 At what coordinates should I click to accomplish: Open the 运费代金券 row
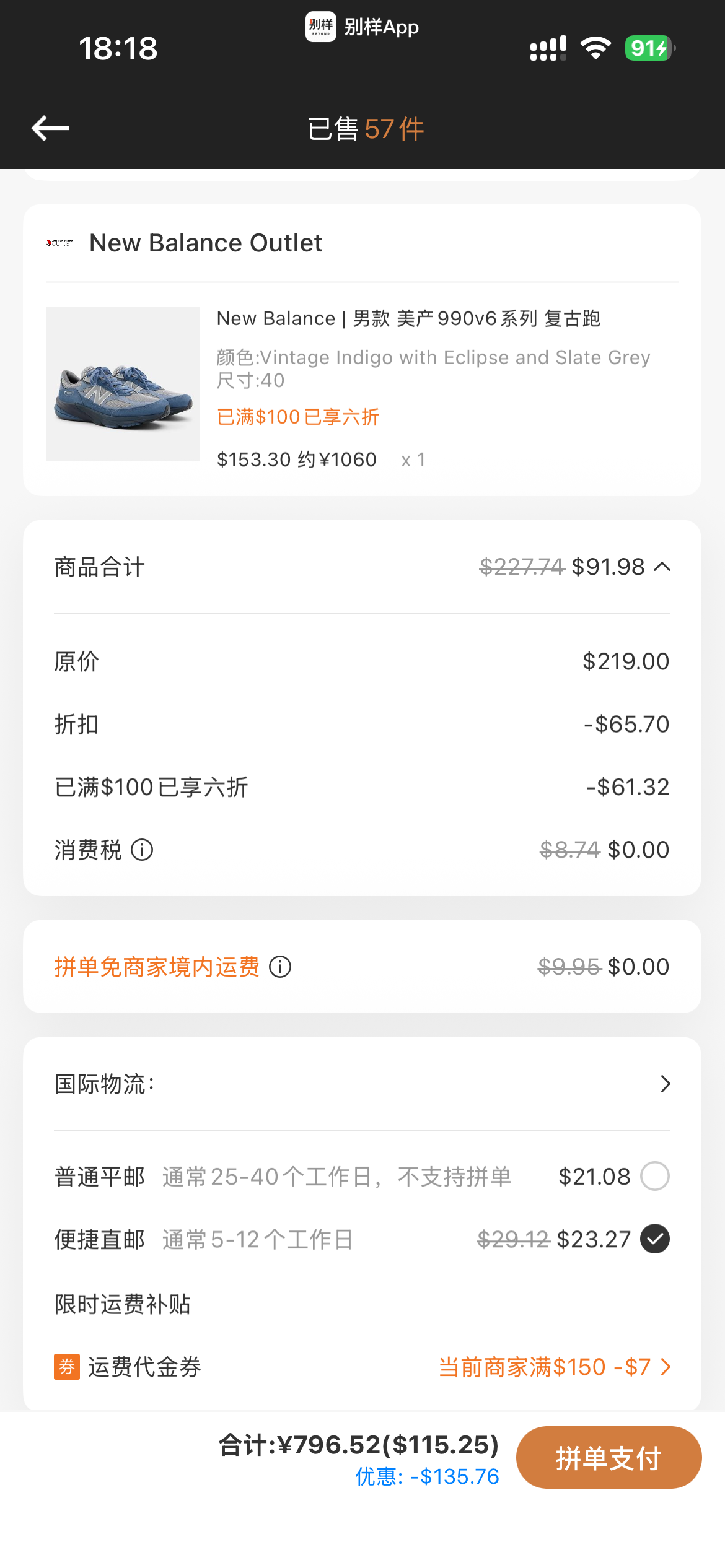(x=362, y=1367)
